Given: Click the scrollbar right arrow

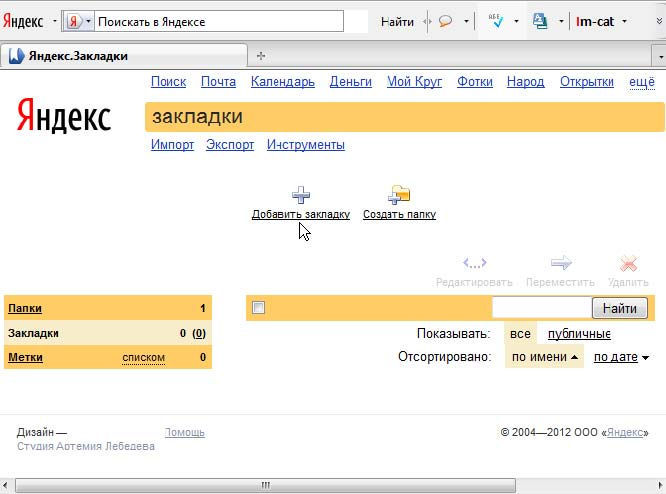Looking at the screenshot, I should pyautogui.click(x=660, y=485).
